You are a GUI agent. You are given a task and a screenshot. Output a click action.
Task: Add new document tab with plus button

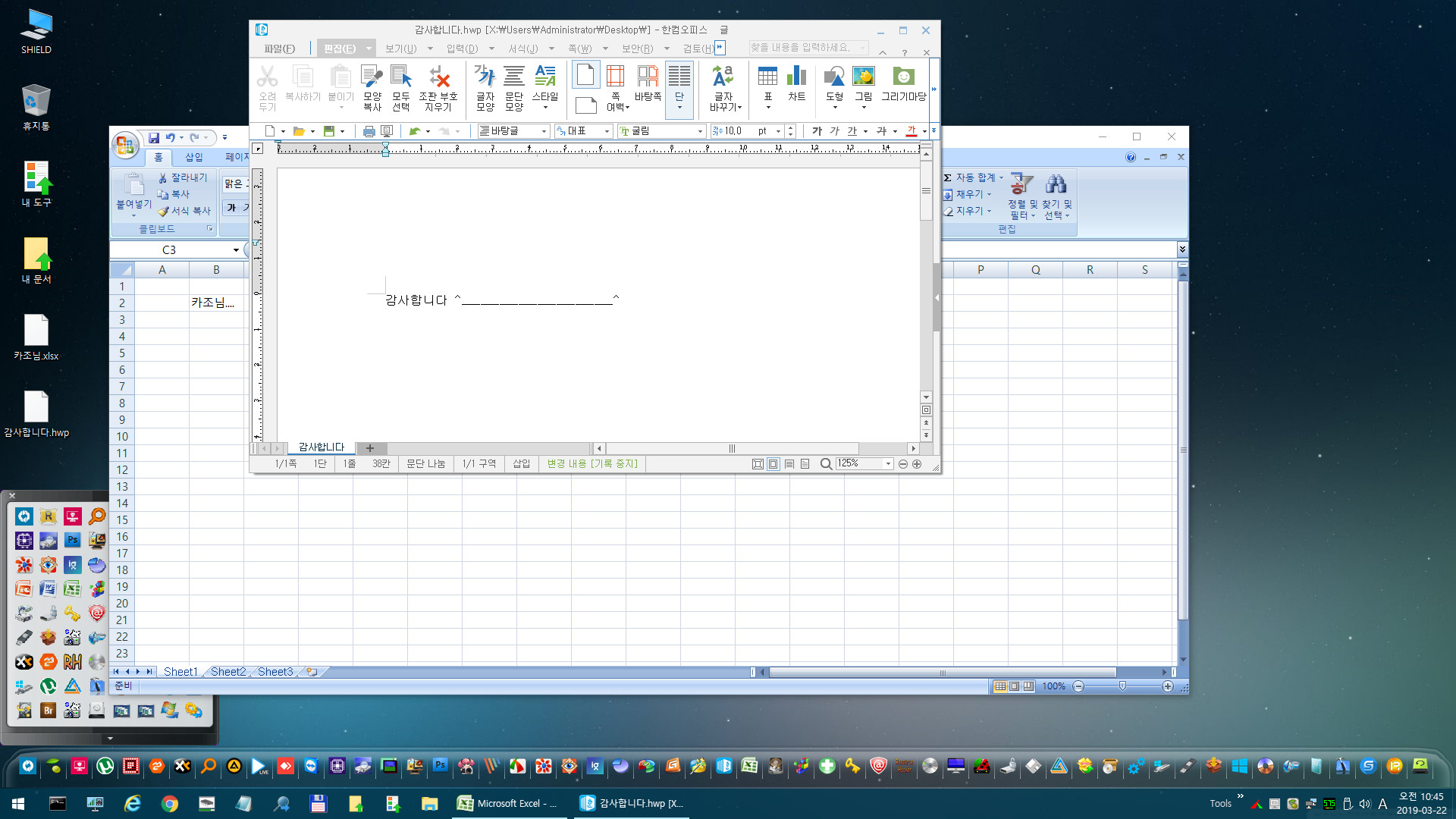click(370, 448)
